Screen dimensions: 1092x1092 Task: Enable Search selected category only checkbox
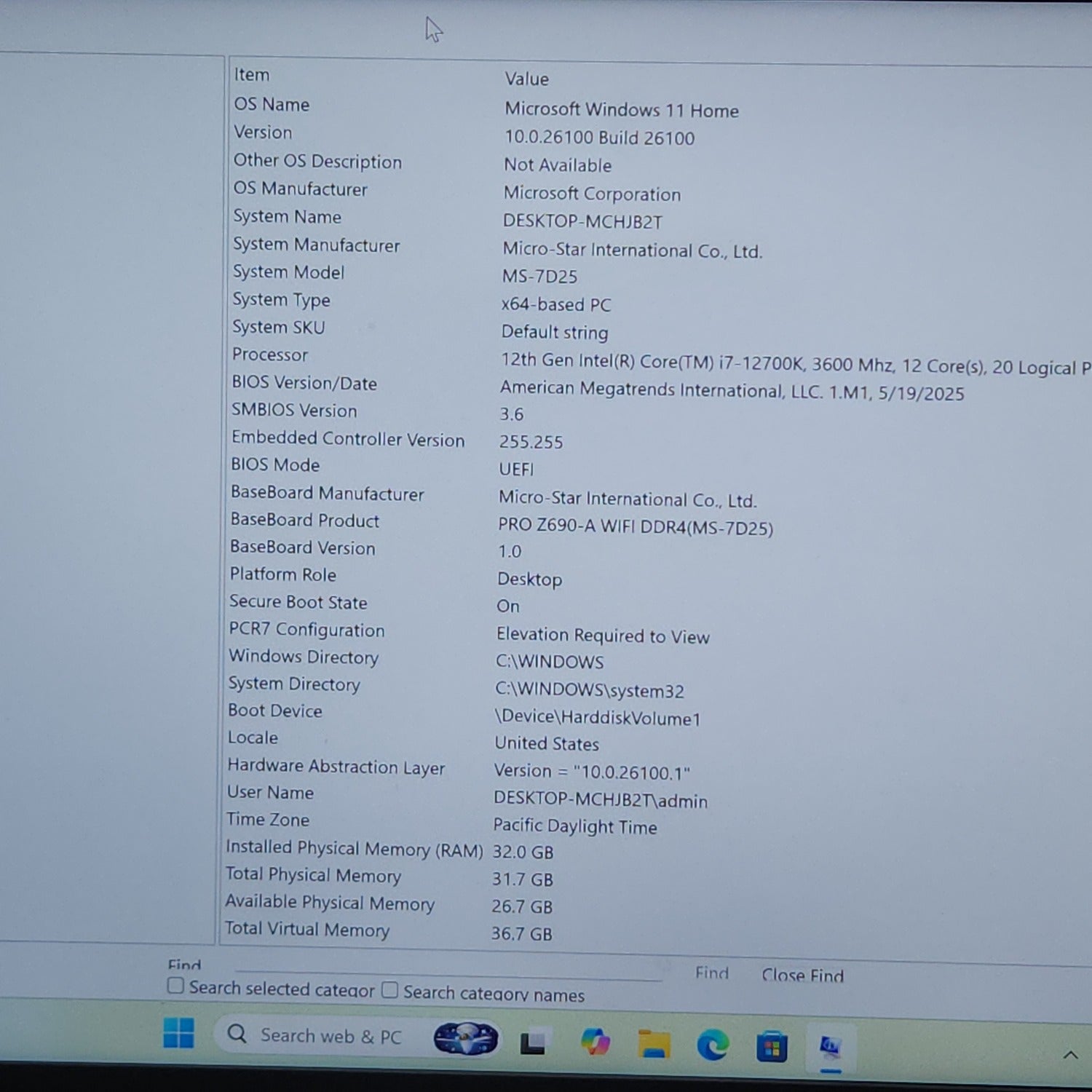tap(175, 986)
